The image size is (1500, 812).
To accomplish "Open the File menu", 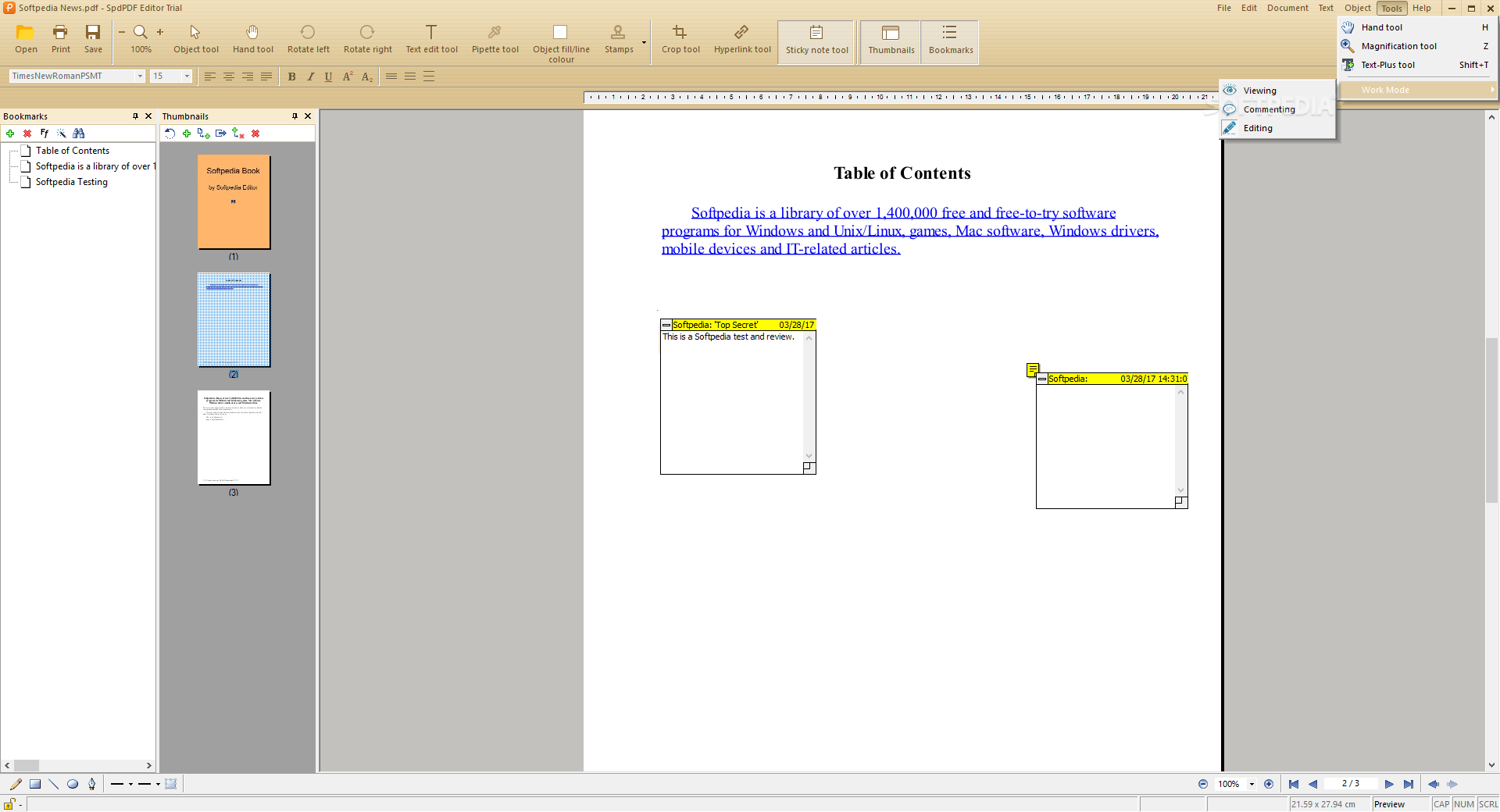I will pos(1224,8).
